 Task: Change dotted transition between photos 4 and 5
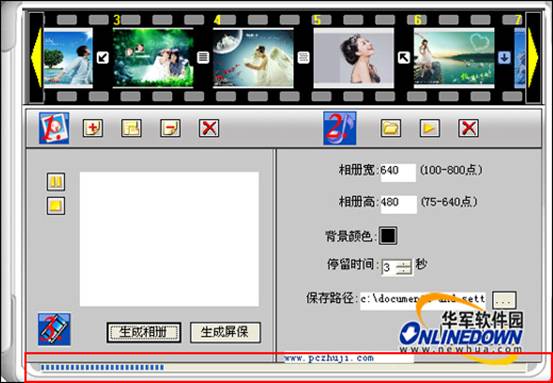[x=303, y=57]
